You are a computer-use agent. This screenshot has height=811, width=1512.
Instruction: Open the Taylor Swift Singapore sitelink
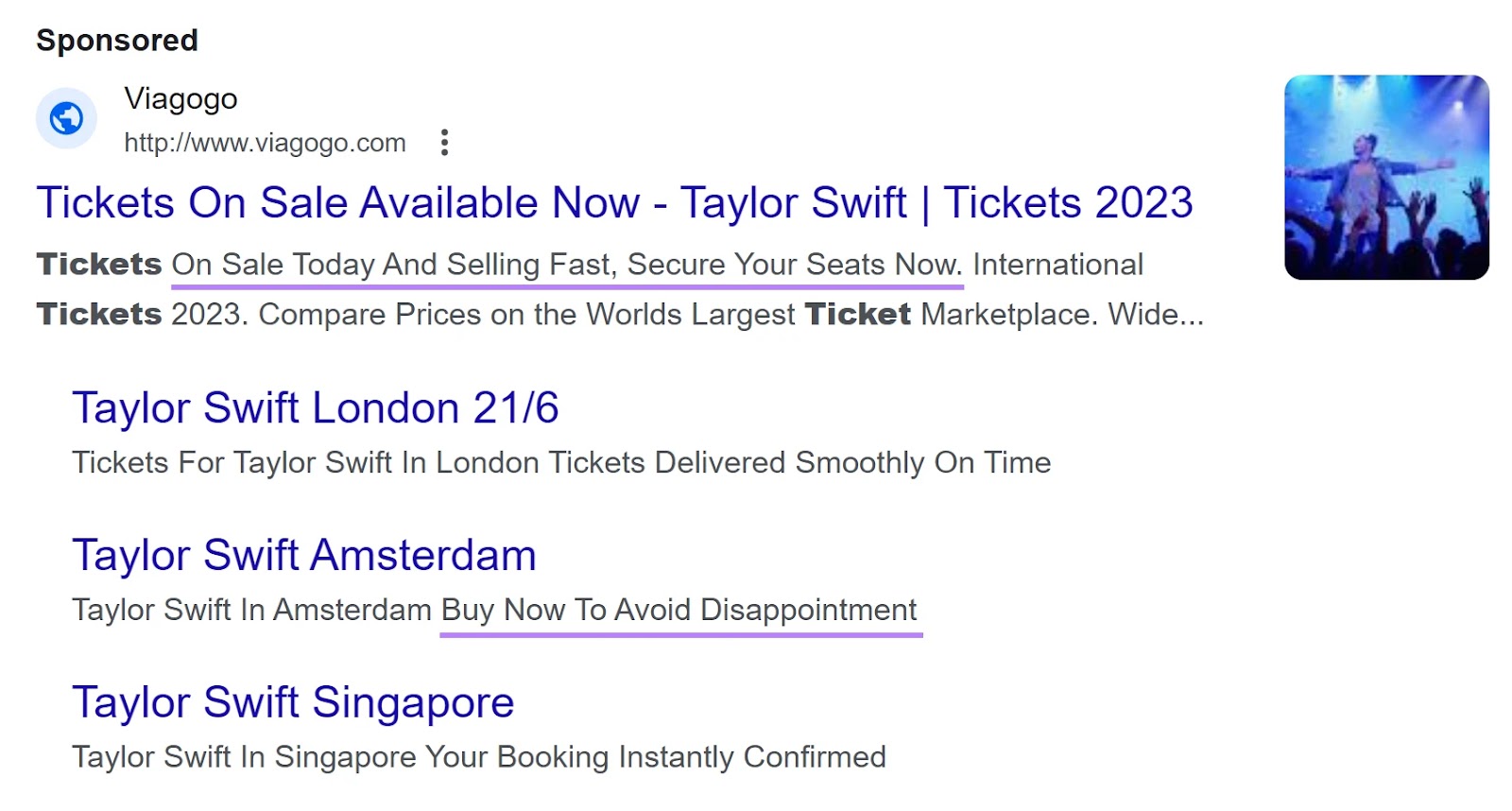tap(293, 701)
